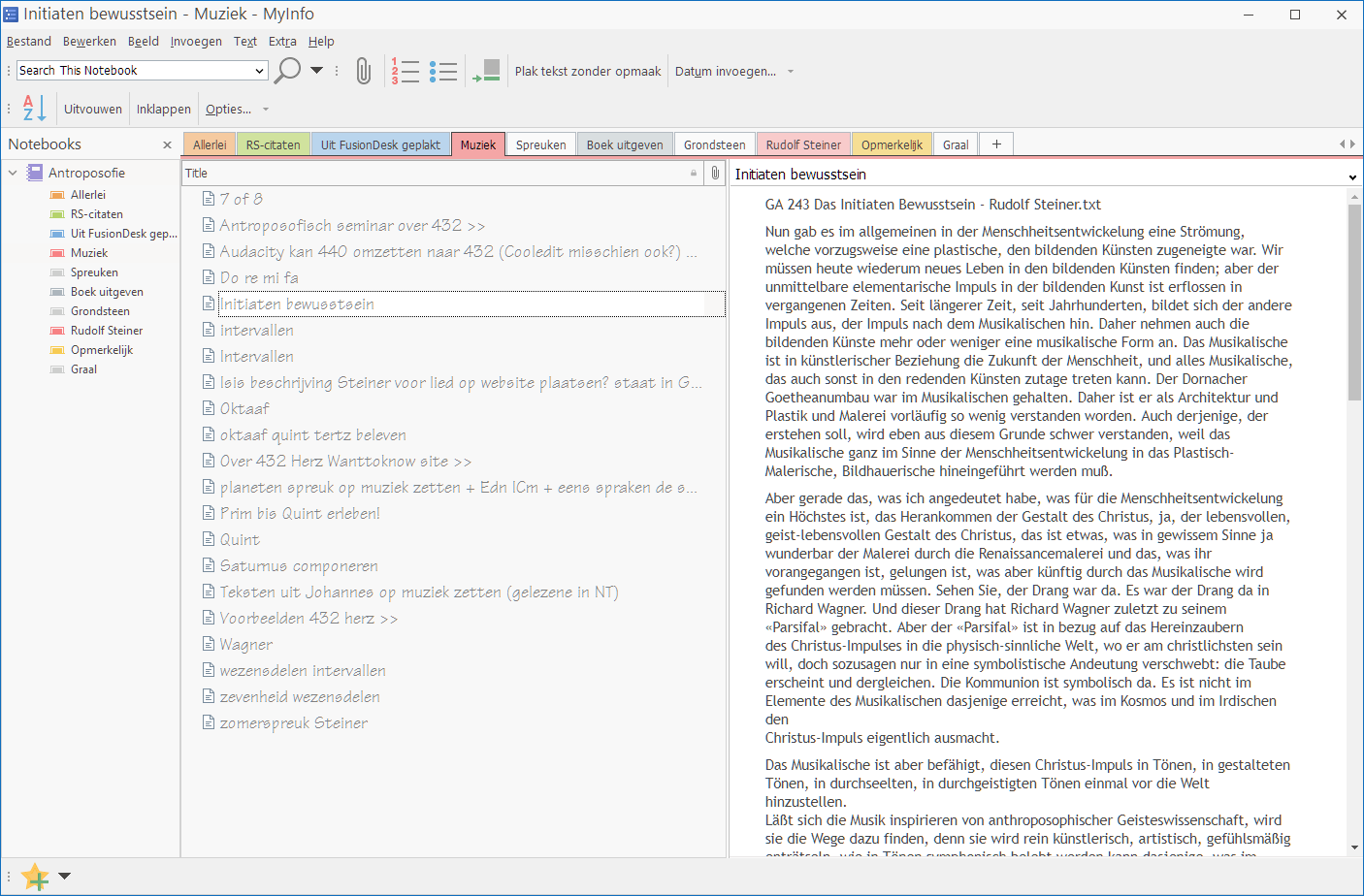Screen dimensions: 1364x896
Task: Select the Wagner note in list
Action: click(246, 645)
